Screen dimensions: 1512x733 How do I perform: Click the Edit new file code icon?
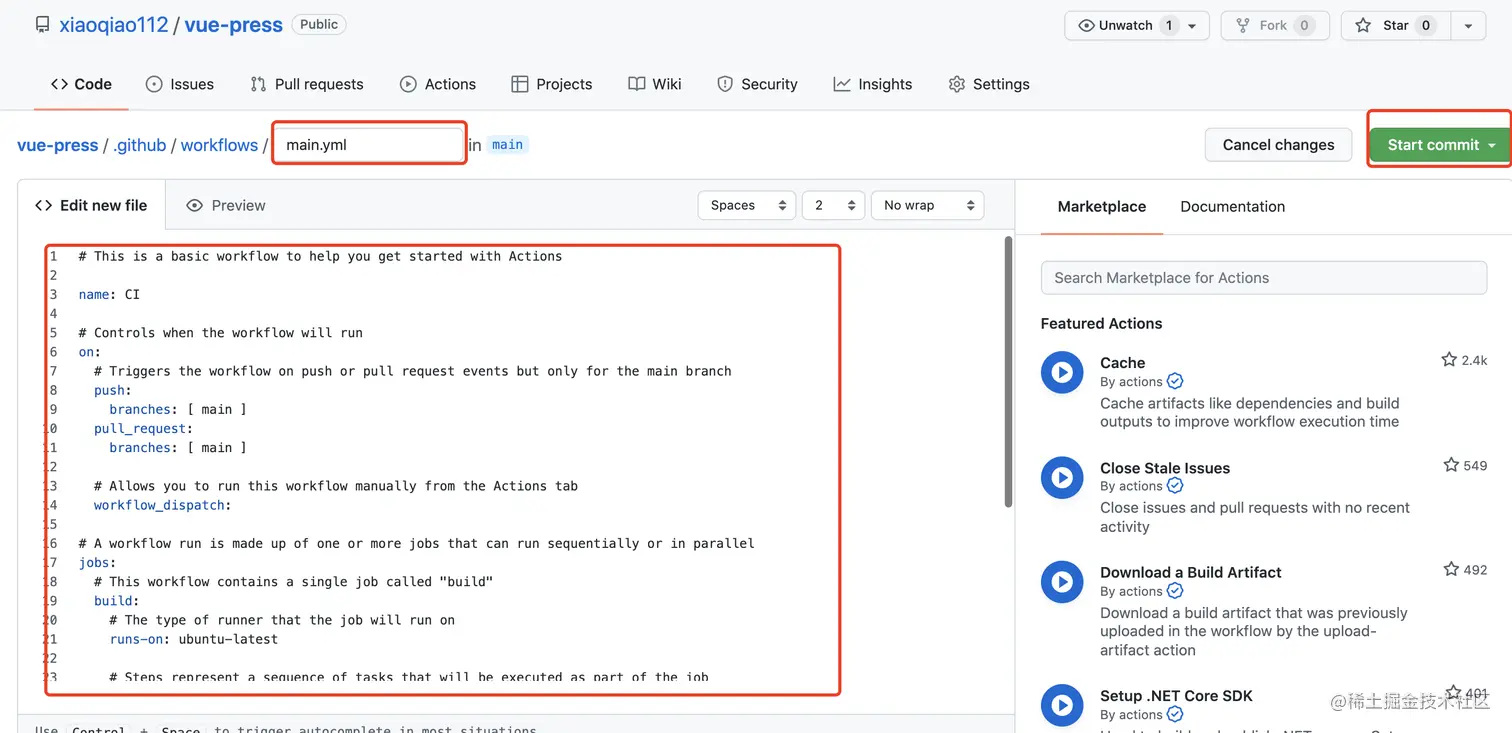(x=43, y=205)
